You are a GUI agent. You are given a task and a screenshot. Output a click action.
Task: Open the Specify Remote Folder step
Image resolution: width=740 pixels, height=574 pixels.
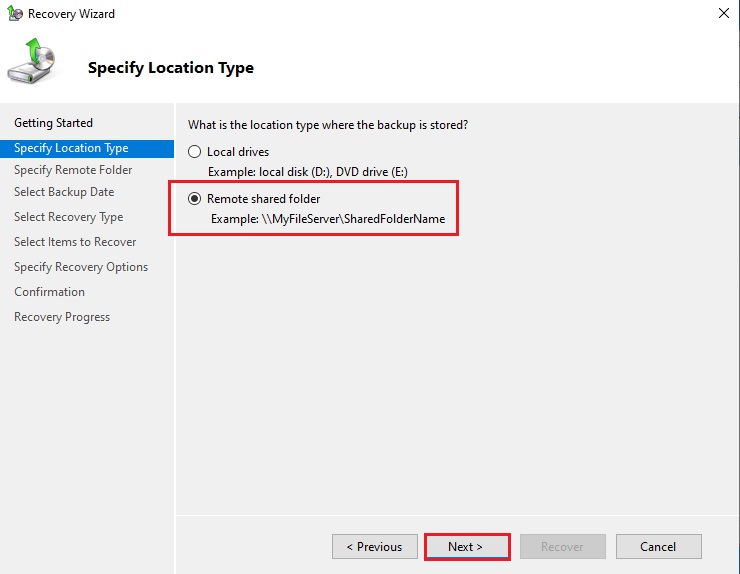73,170
